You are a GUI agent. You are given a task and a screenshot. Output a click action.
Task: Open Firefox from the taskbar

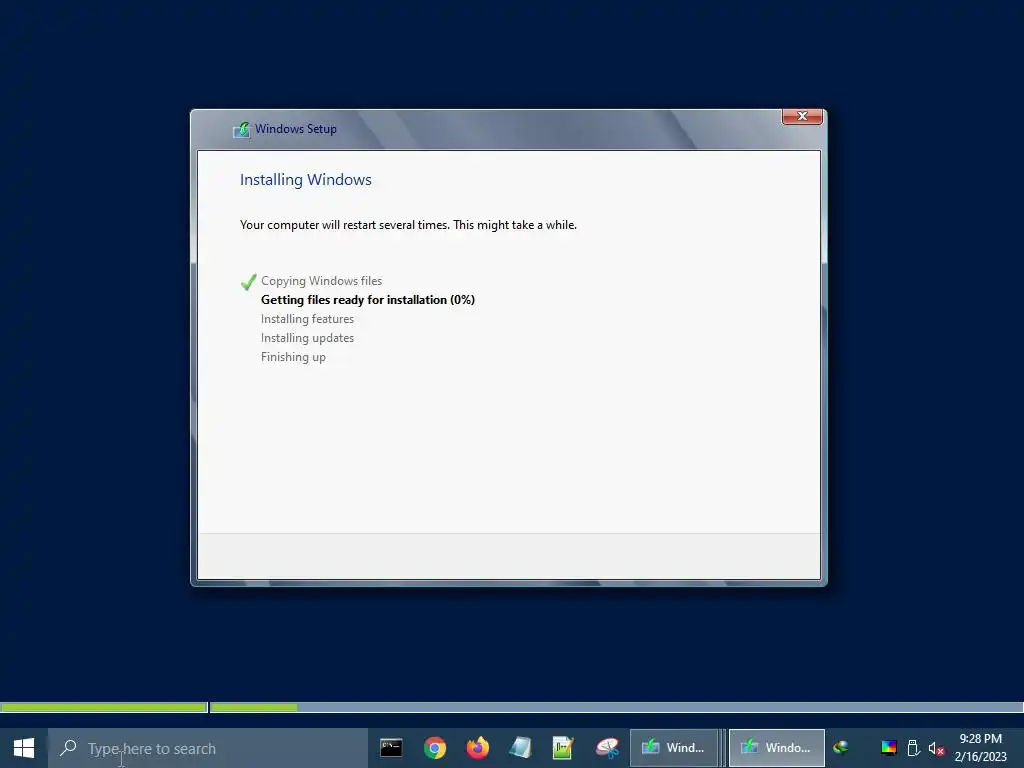[x=477, y=748]
